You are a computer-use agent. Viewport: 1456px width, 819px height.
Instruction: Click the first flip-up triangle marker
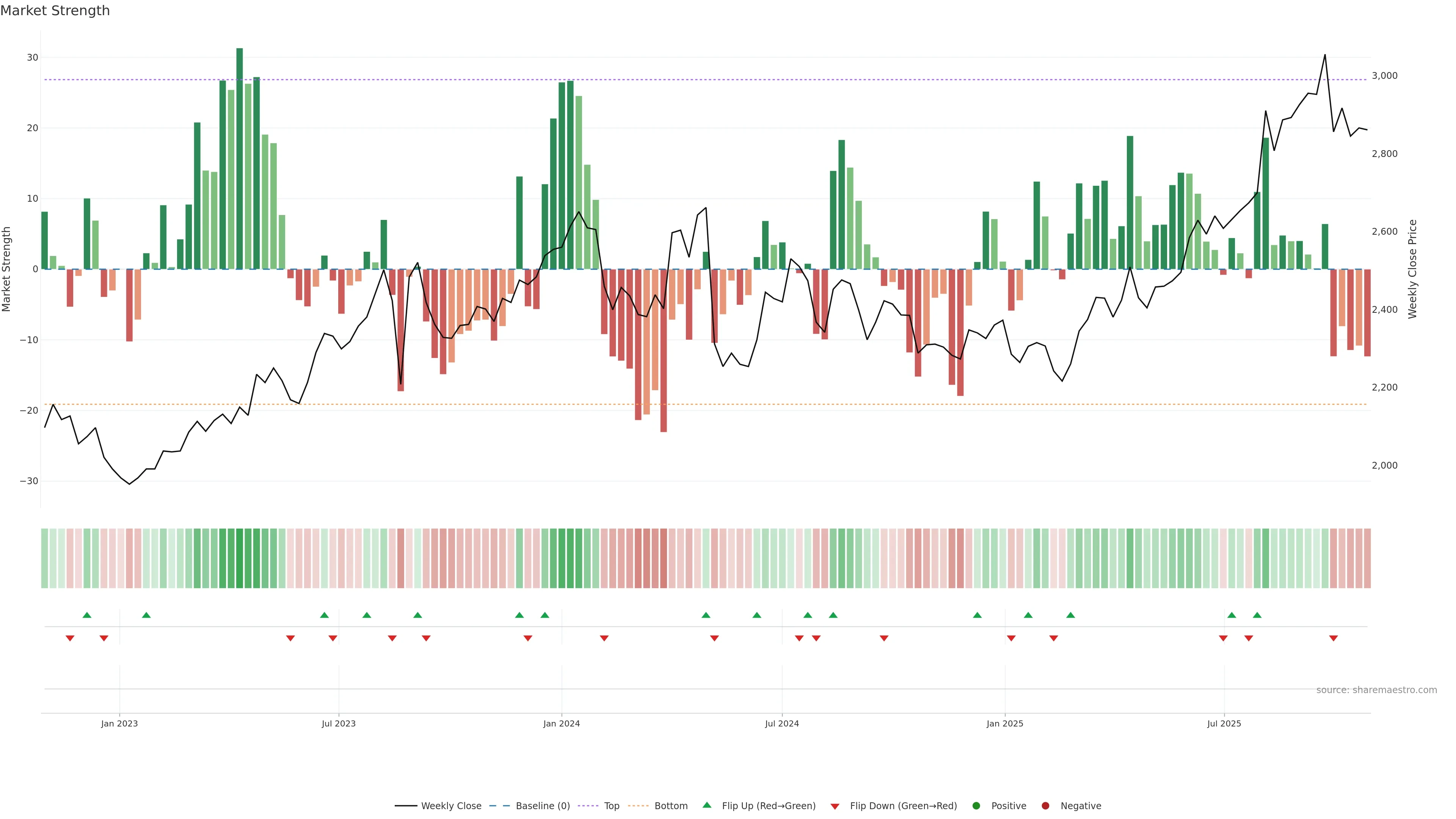click(x=87, y=615)
